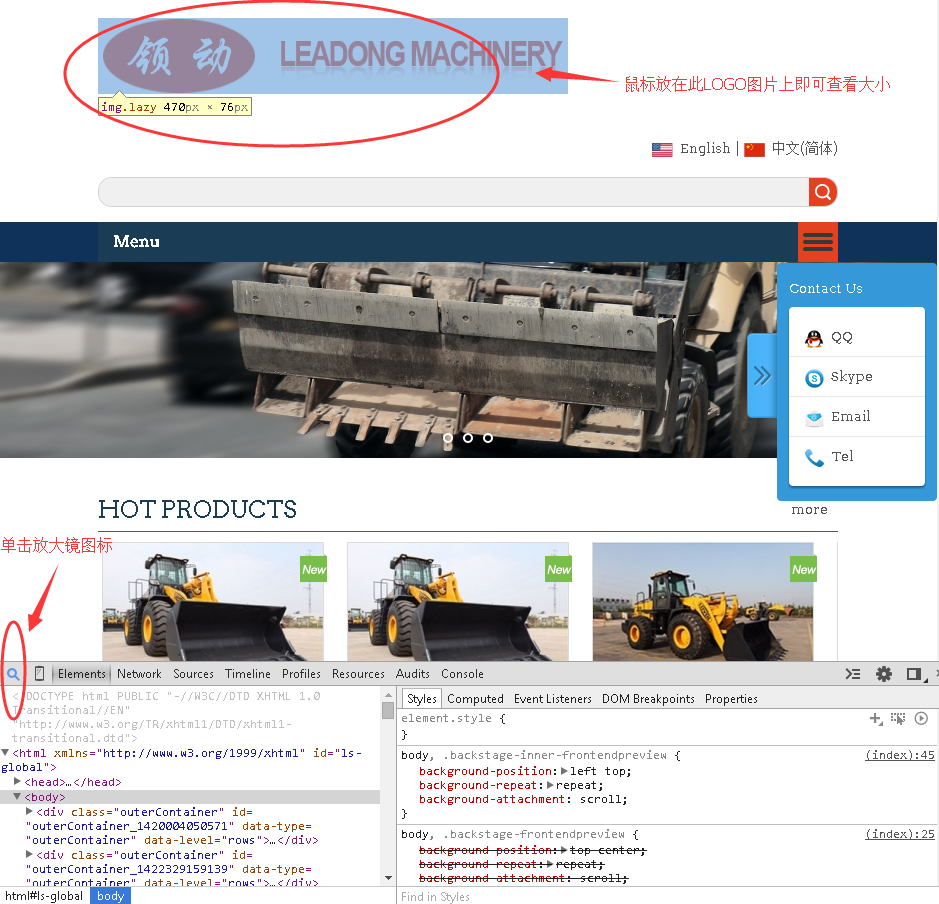Collapse the body node in DOM tree
This screenshot has width=939, height=904.
click(18, 797)
